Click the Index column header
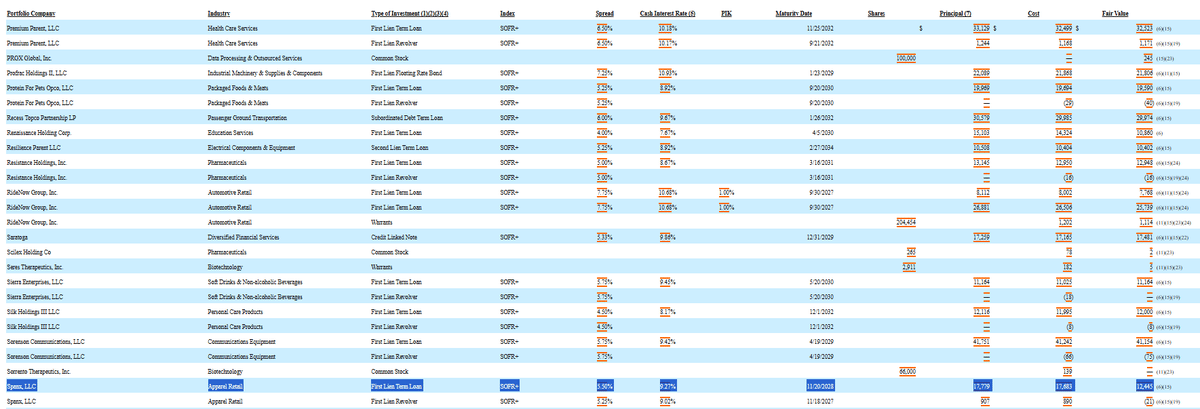Screen dimensions: 1200x409 (506, 13)
